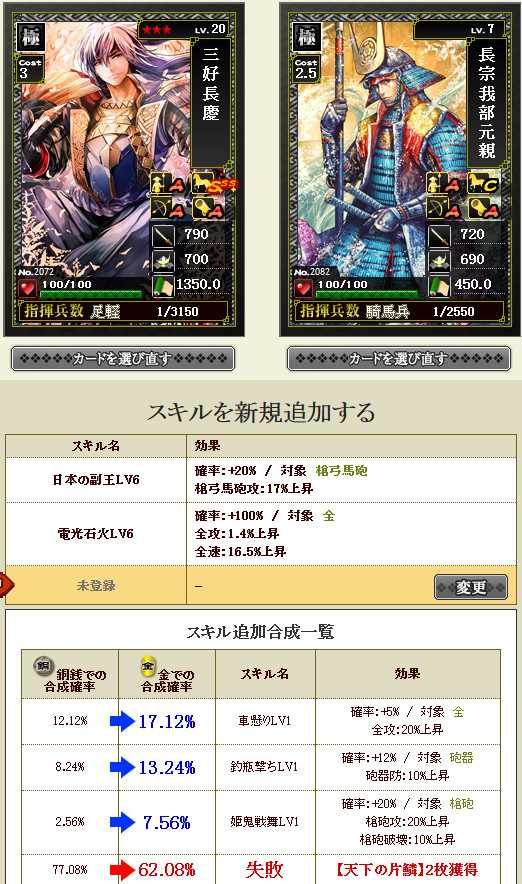Click the blue arrow beside 17.12%

pos(122,721)
